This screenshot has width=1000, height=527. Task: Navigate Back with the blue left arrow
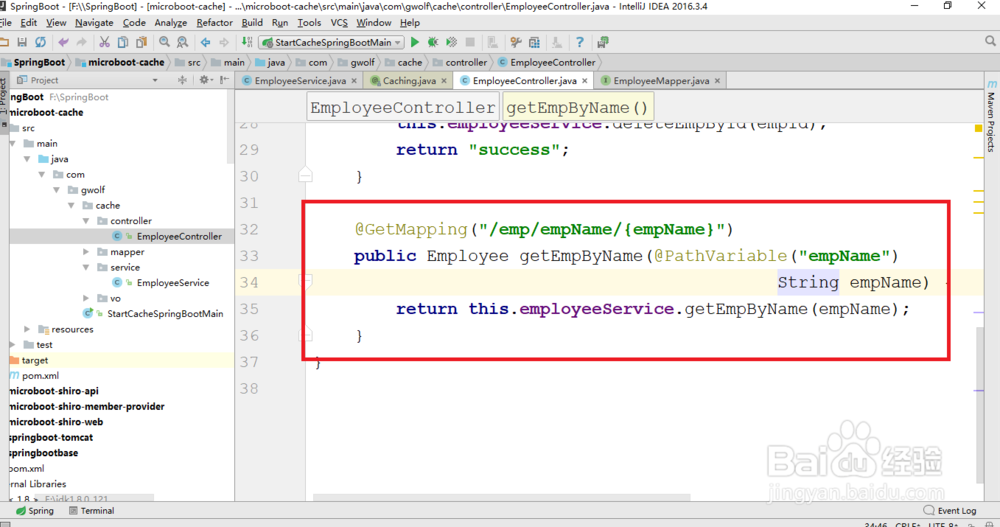[x=205, y=42]
